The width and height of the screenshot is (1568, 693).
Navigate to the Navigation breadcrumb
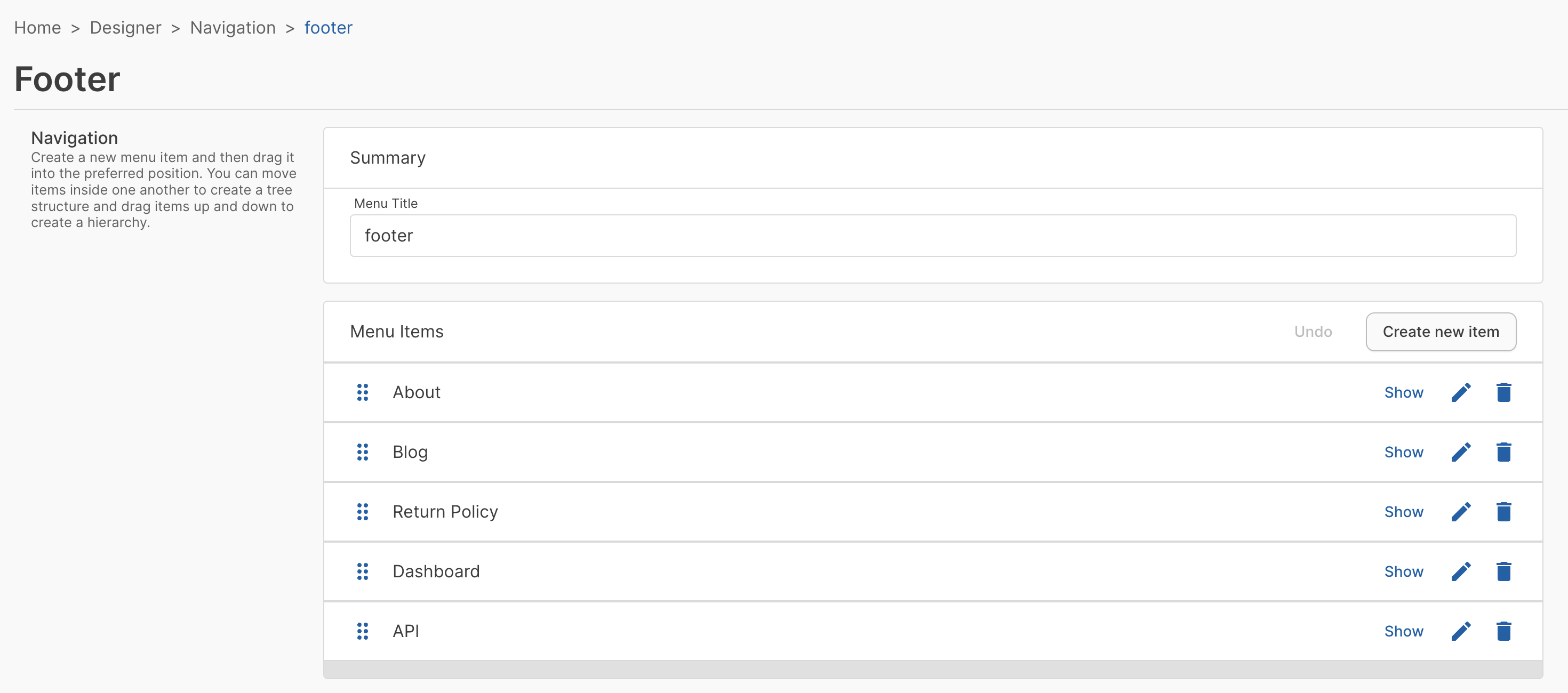tap(233, 27)
